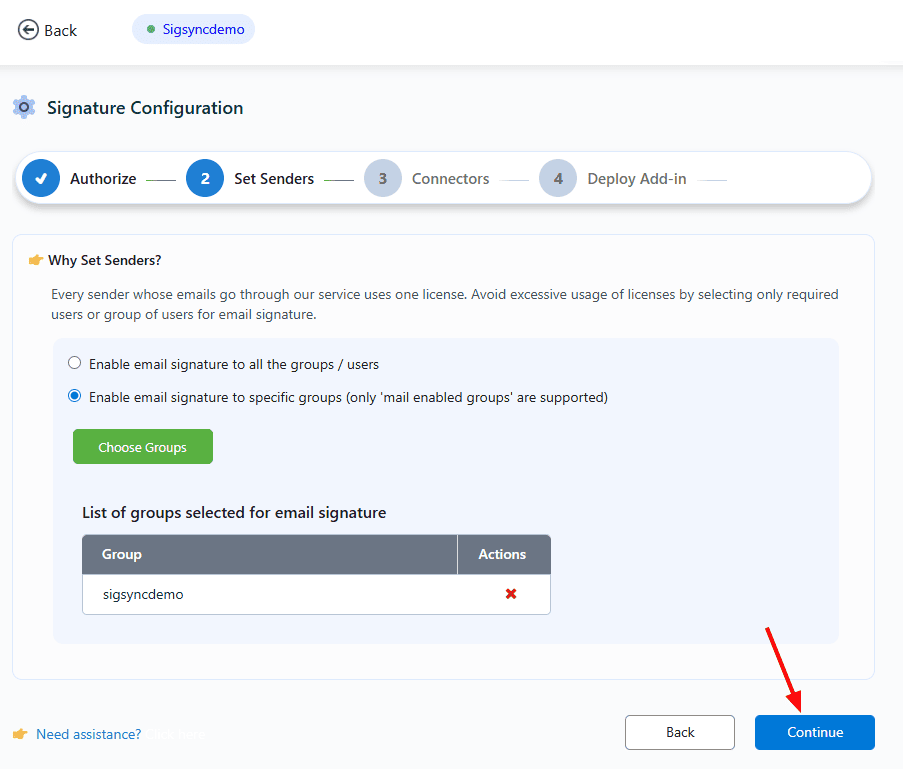The height and width of the screenshot is (769, 903).
Task: Click the blue Continue button
Action: click(814, 732)
